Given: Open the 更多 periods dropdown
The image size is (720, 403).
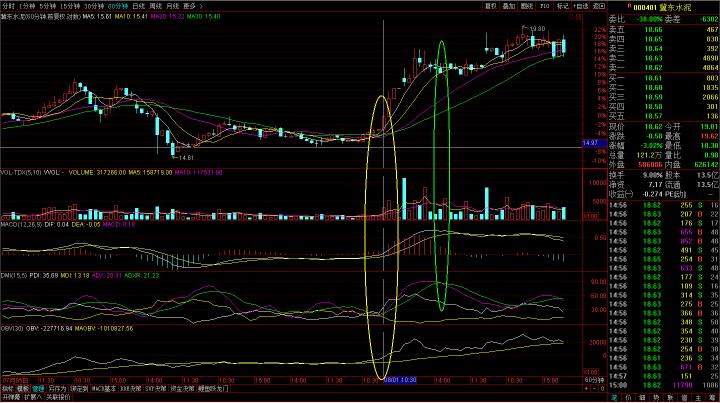Looking at the screenshot, I should [x=192, y=6].
